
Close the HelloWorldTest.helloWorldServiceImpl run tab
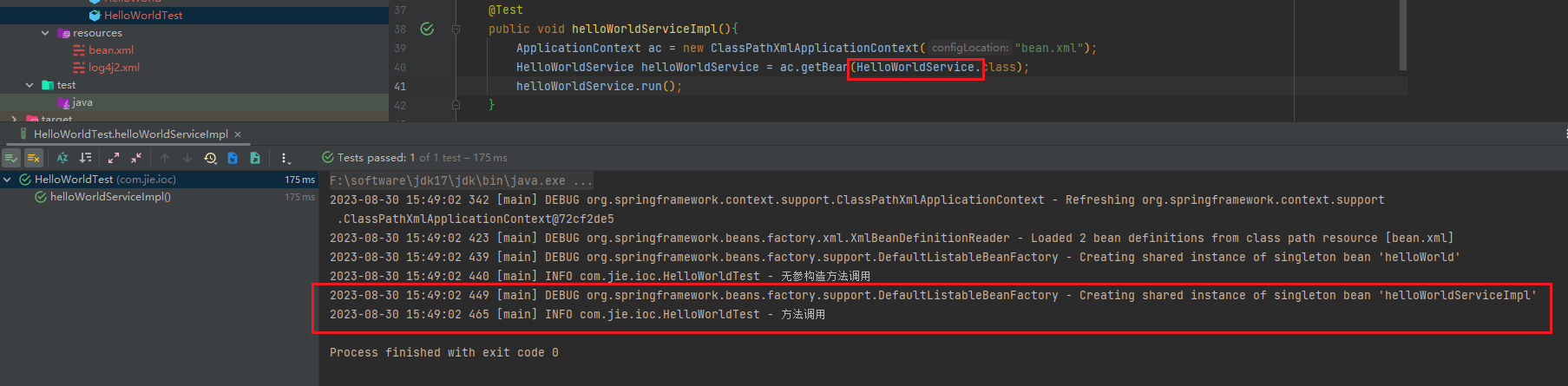click(x=238, y=134)
